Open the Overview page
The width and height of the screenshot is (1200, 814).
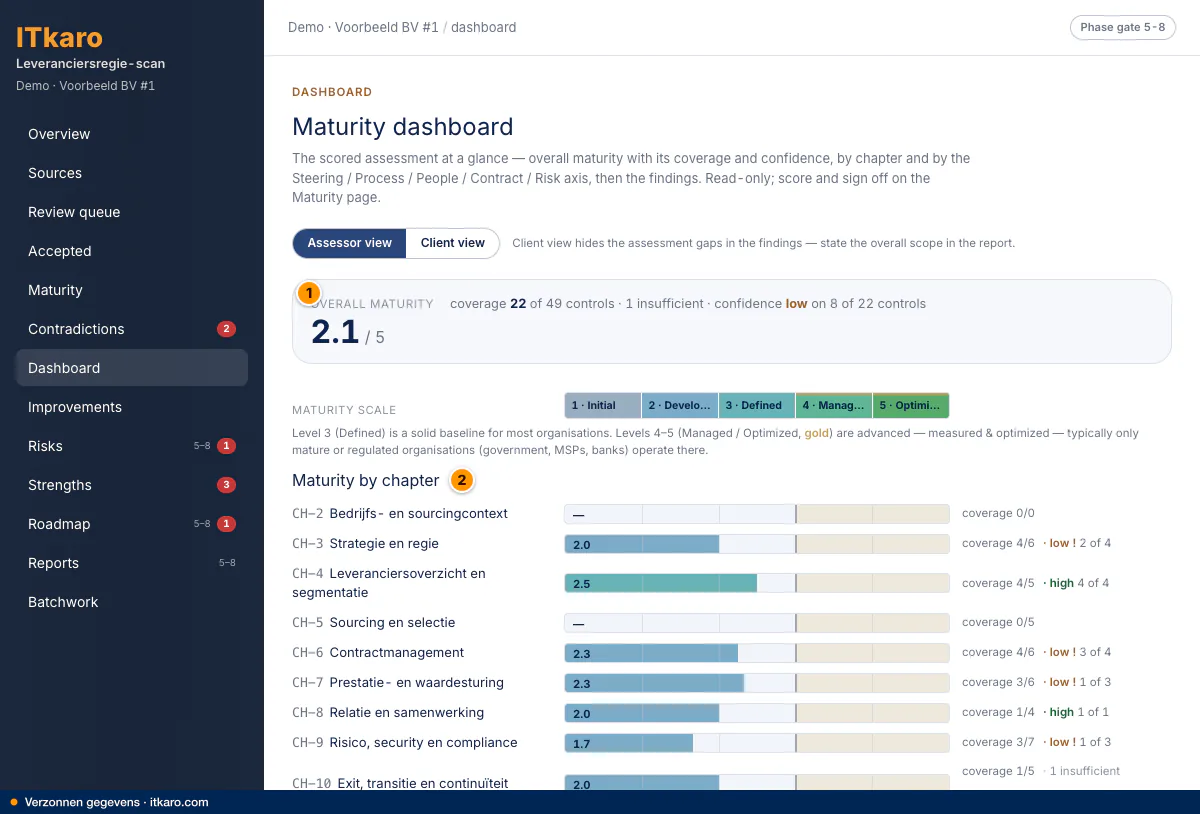pyautogui.click(x=132, y=134)
